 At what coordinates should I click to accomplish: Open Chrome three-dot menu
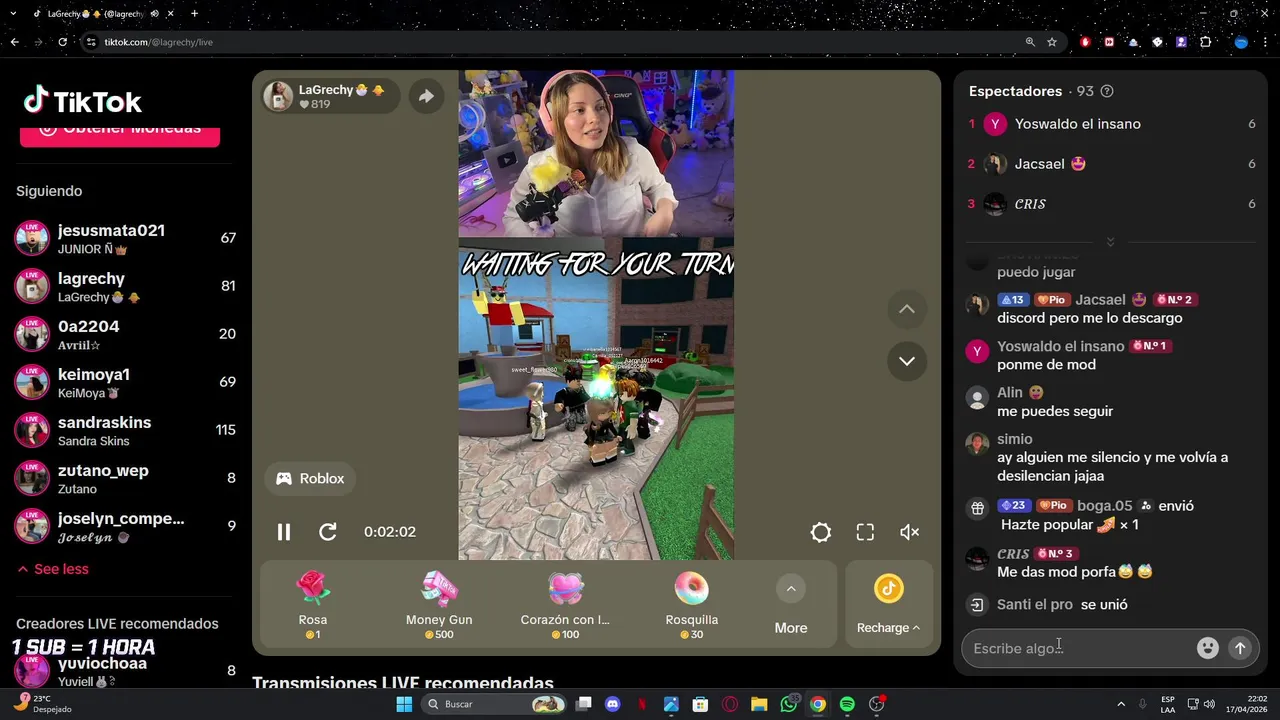click(1267, 42)
